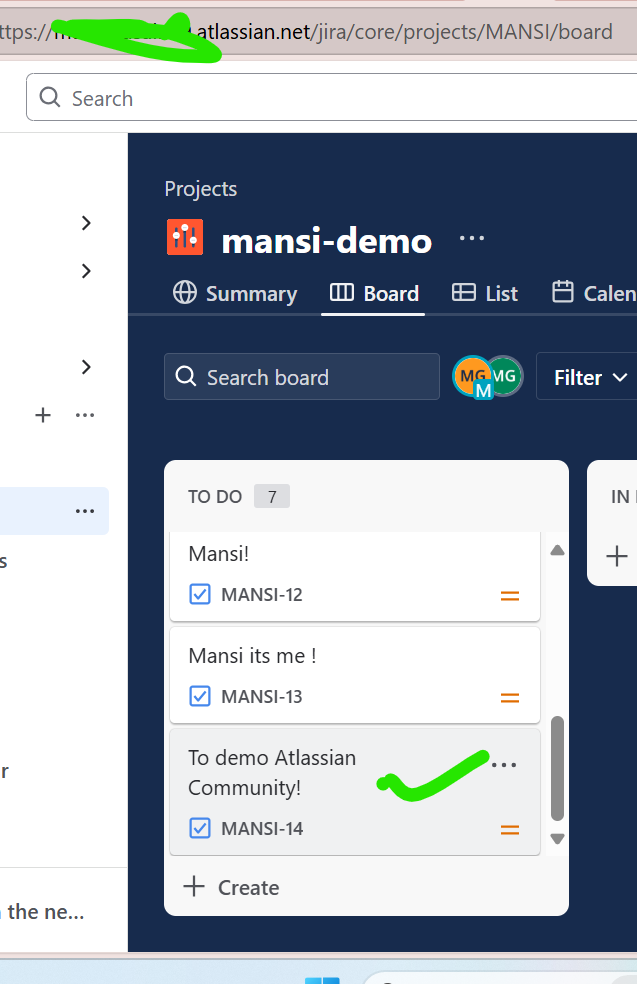Expand the third sidebar chevron section
This screenshot has height=984, width=637.
[87, 366]
